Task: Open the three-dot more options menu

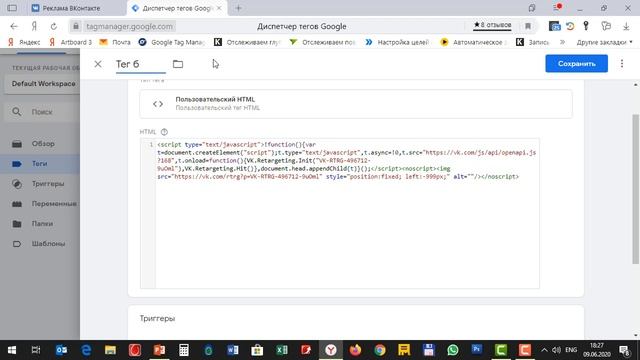Action: point(622,64)
